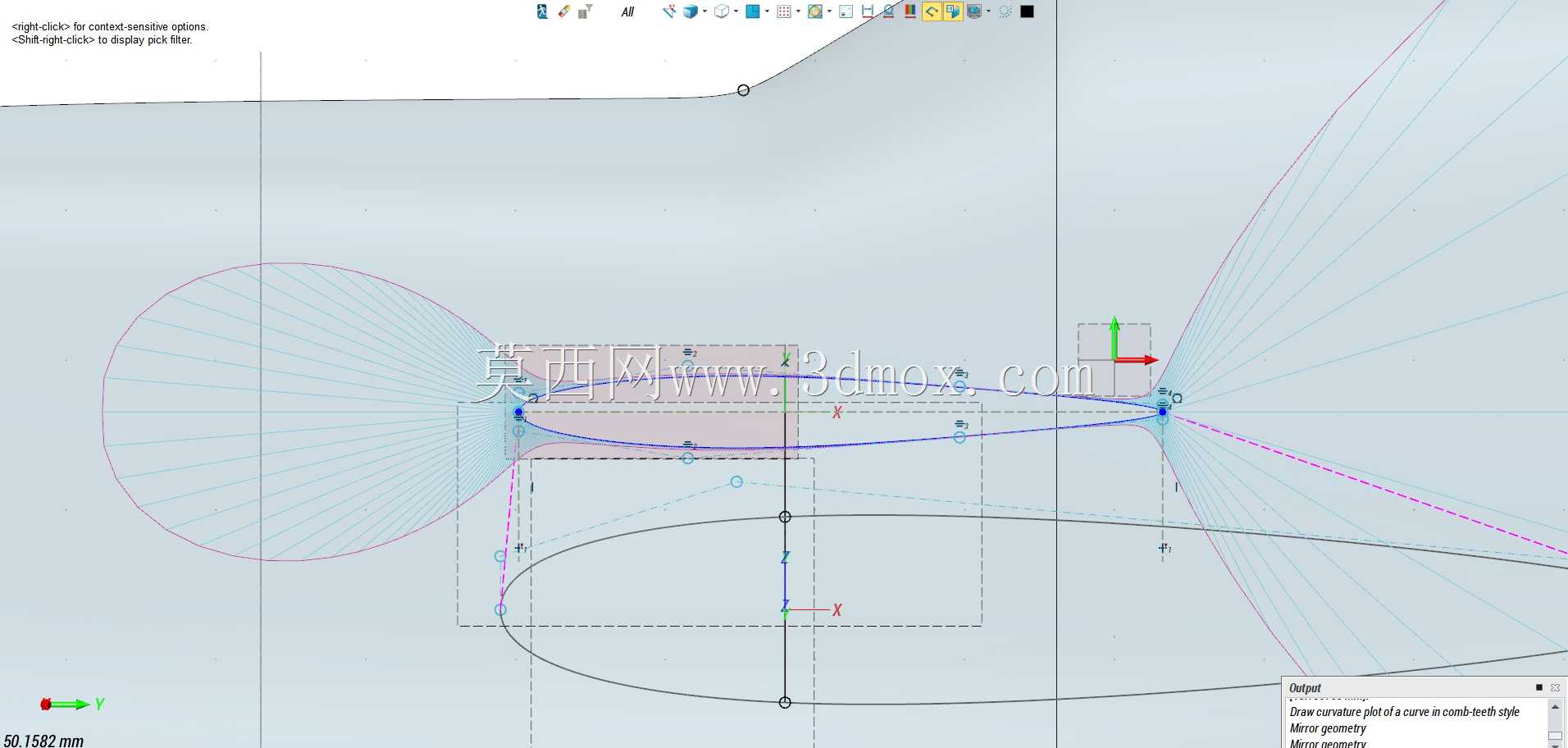Image resolution: width=1568 pixels, height=748 pixels.
Task: Toggle the highlighted yellow layered-sheets button
Action: click(x=952, y=11)
